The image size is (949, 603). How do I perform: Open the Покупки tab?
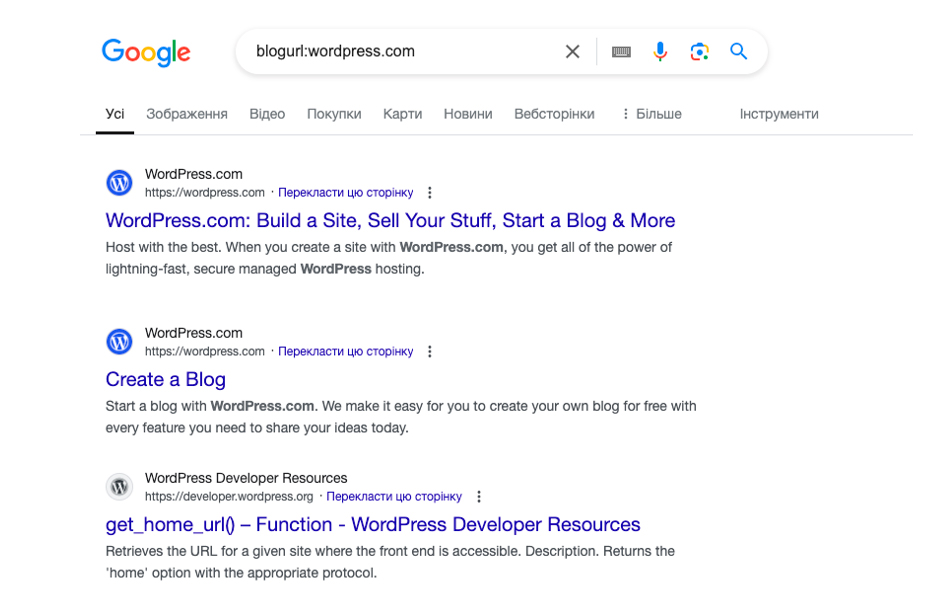(334, 114)
